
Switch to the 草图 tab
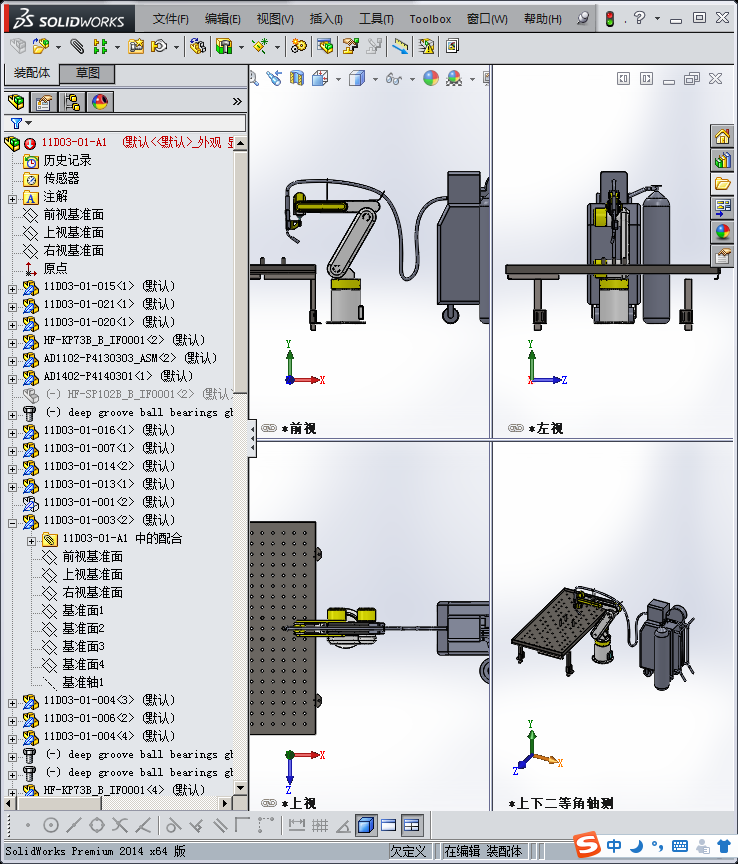pyautogui.click(x=87, y=73)
